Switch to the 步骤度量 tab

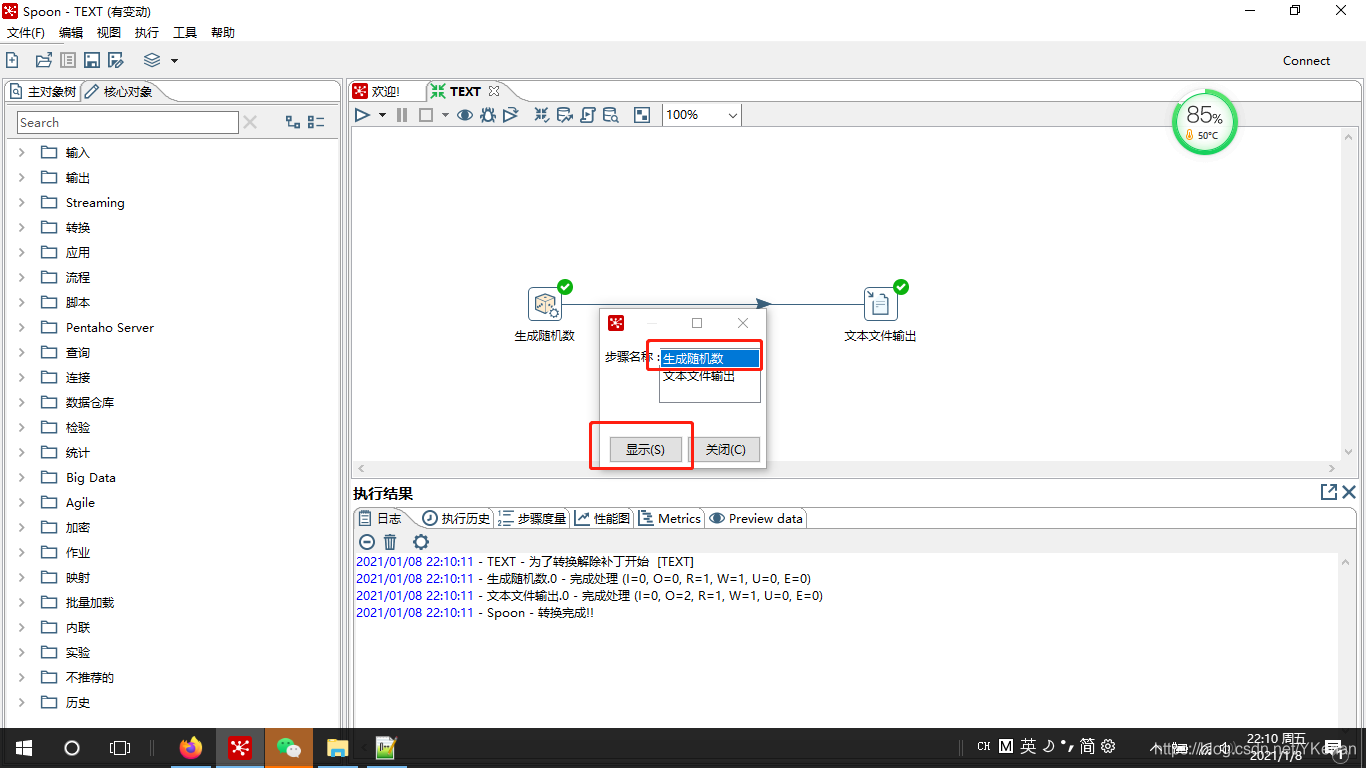pyautogui.click(x=532, y=518)
